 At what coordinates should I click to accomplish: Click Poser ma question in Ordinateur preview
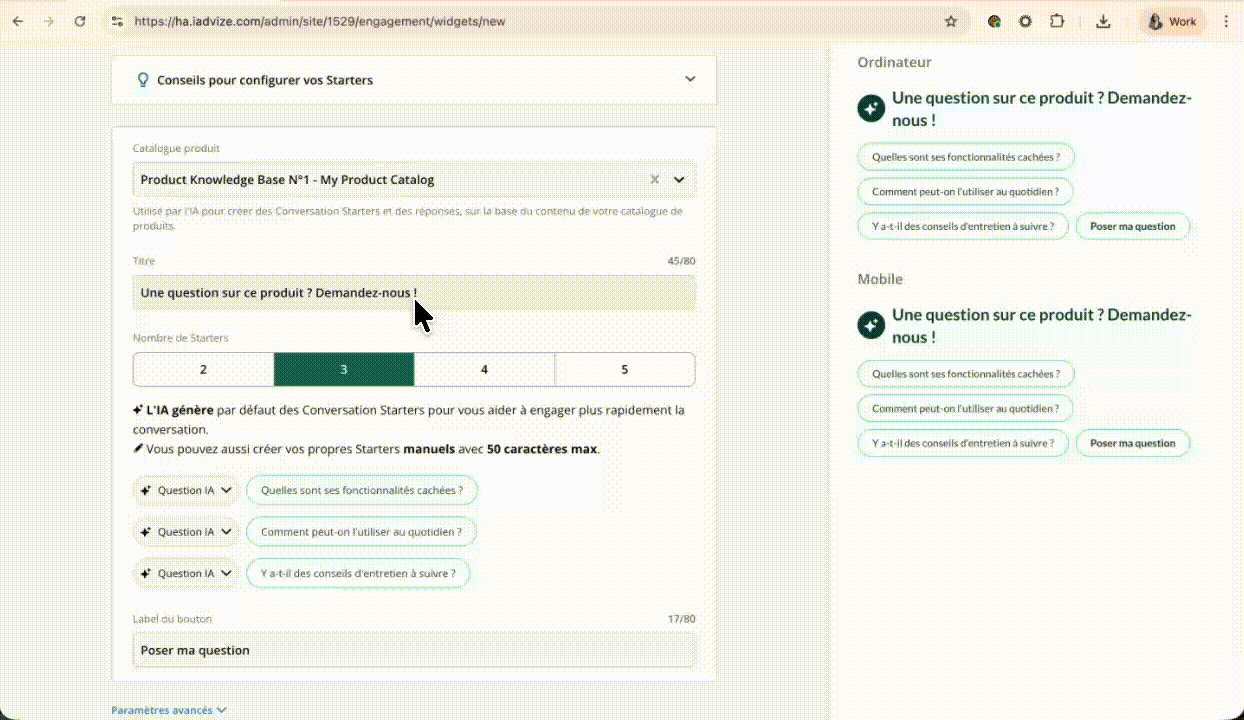(1132, 226)
